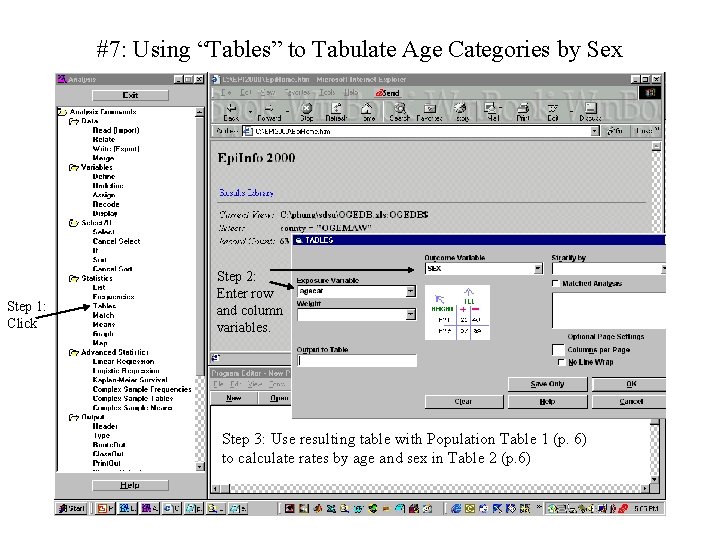Select Kaplan-Meier Survival in the tree
Screen dimensions: 720x540
click(130, 380)
